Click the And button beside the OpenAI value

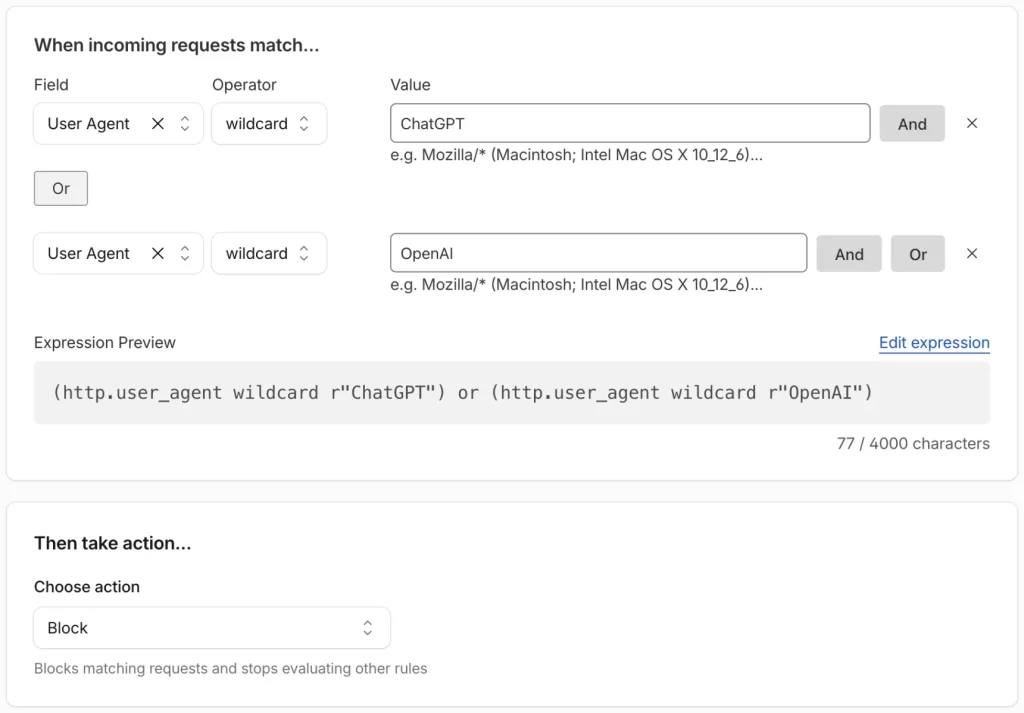pyautogui.click(x=849, y=254)
